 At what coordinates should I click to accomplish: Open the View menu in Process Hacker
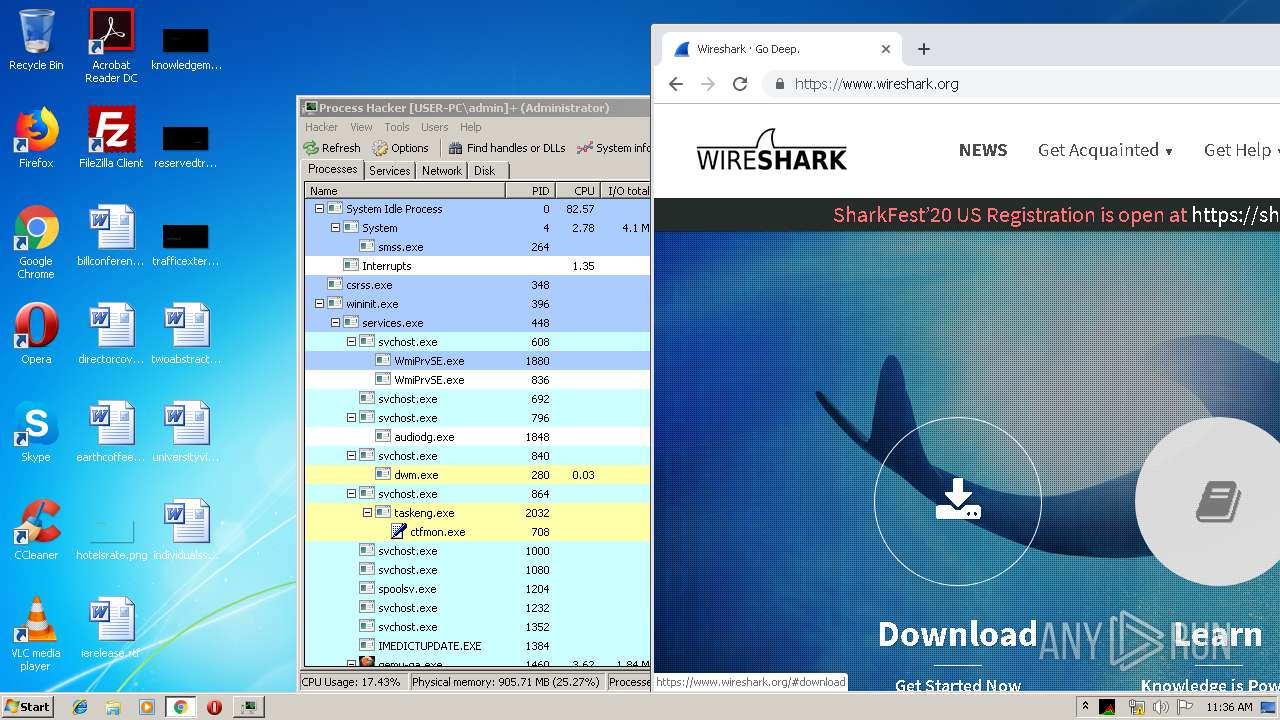coord(361,127)
